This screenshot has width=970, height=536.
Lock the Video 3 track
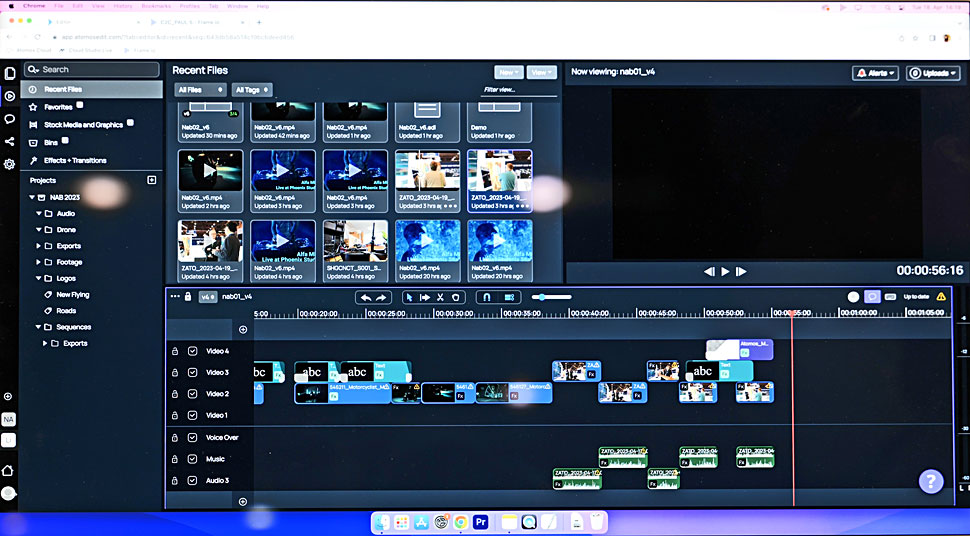tap(175, 373)
